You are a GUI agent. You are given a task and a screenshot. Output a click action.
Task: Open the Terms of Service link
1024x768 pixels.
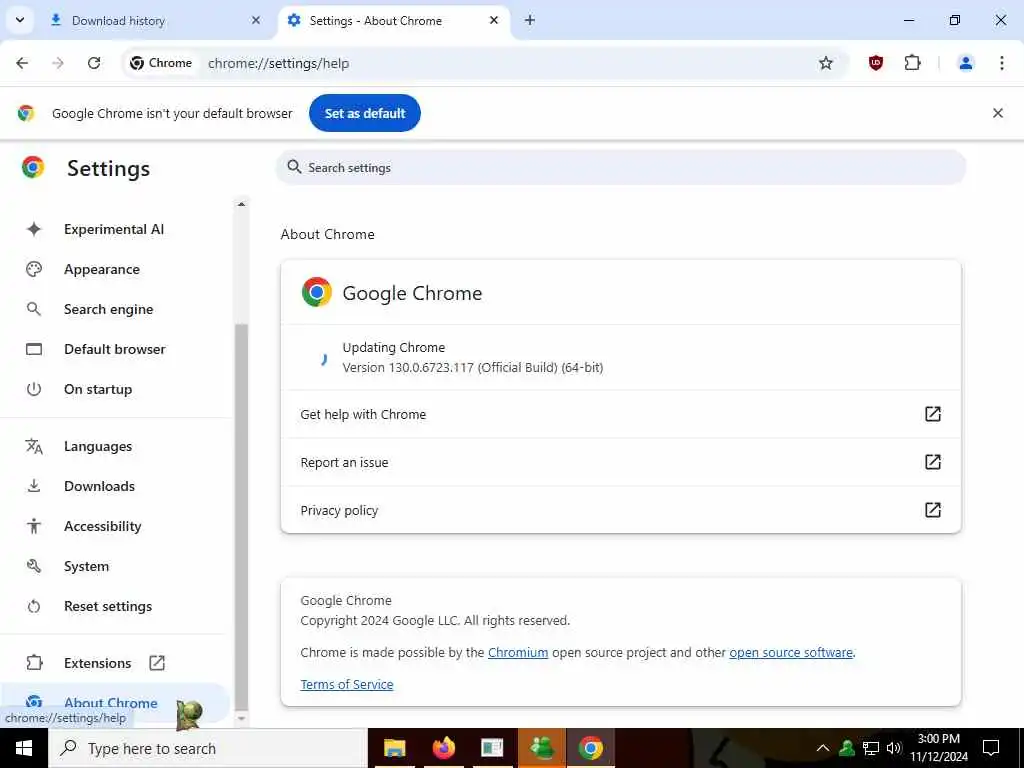[x=347, y=684]
